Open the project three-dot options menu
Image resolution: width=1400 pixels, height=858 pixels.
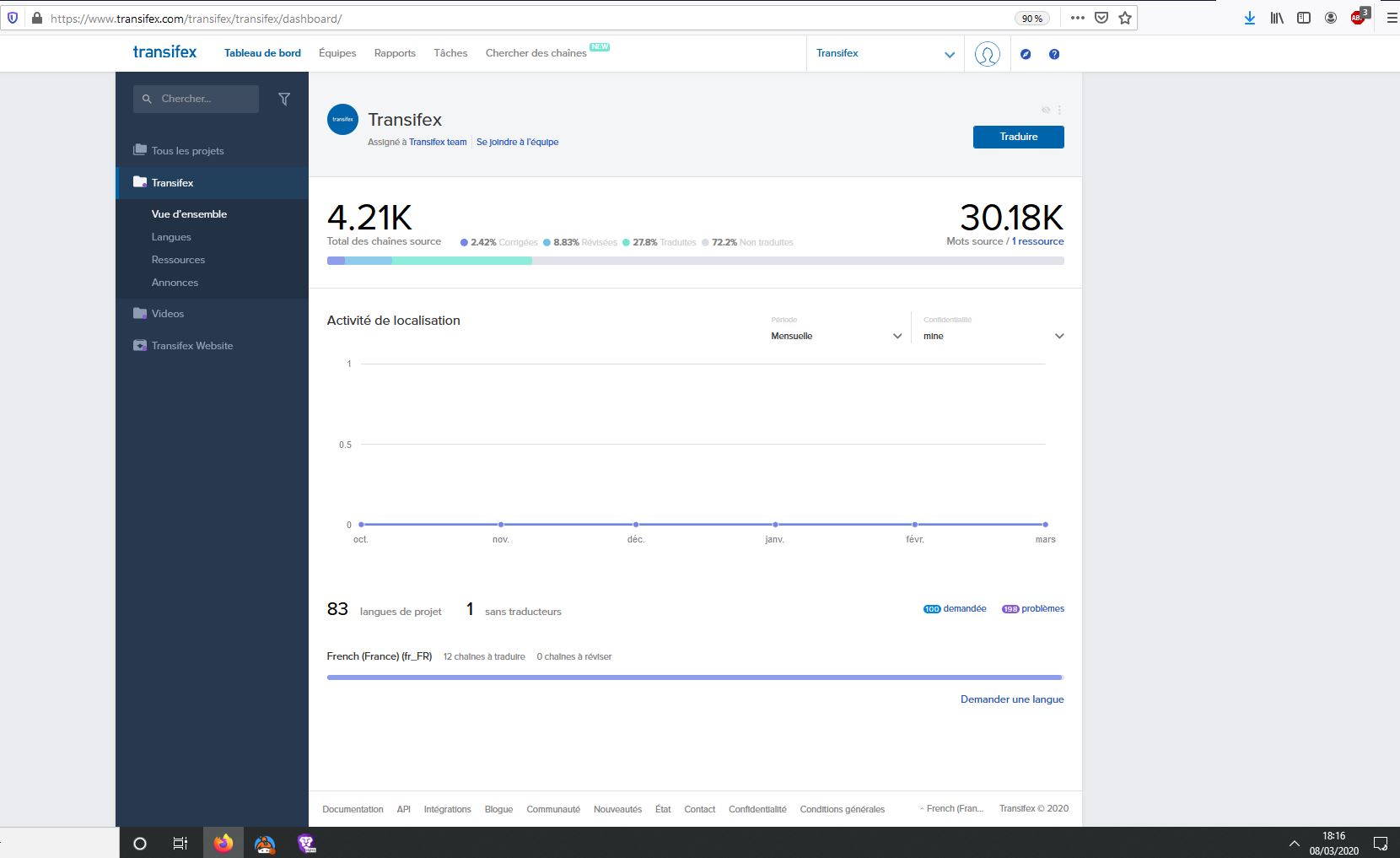pos(1059,110)
